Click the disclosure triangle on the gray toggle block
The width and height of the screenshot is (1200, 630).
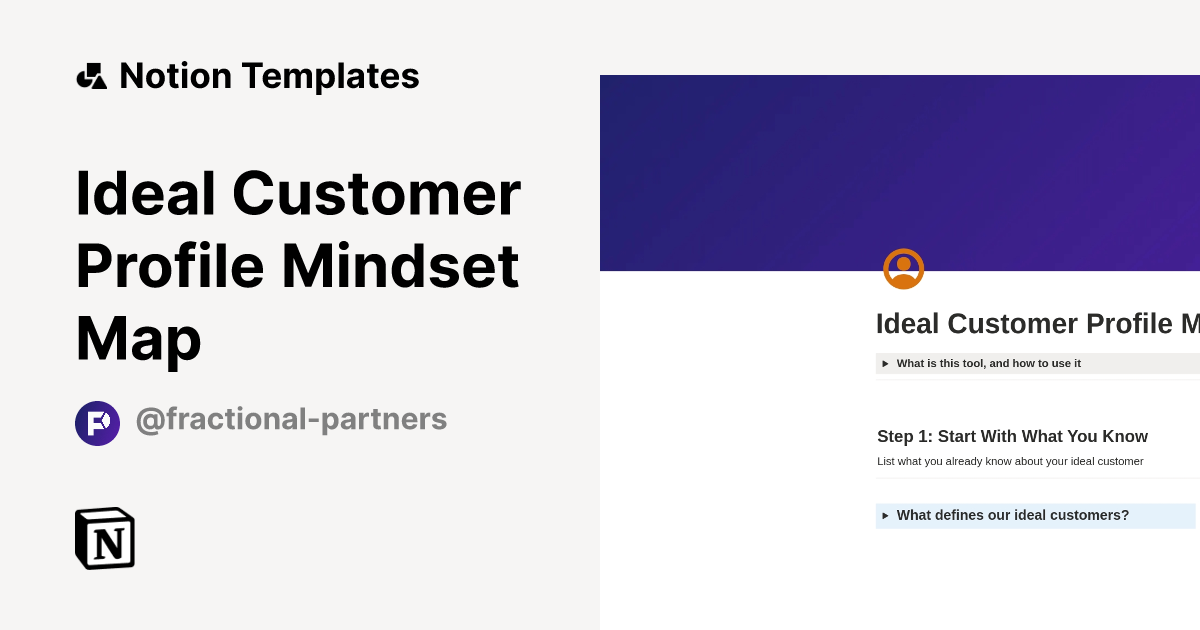(x=885, y=363)
